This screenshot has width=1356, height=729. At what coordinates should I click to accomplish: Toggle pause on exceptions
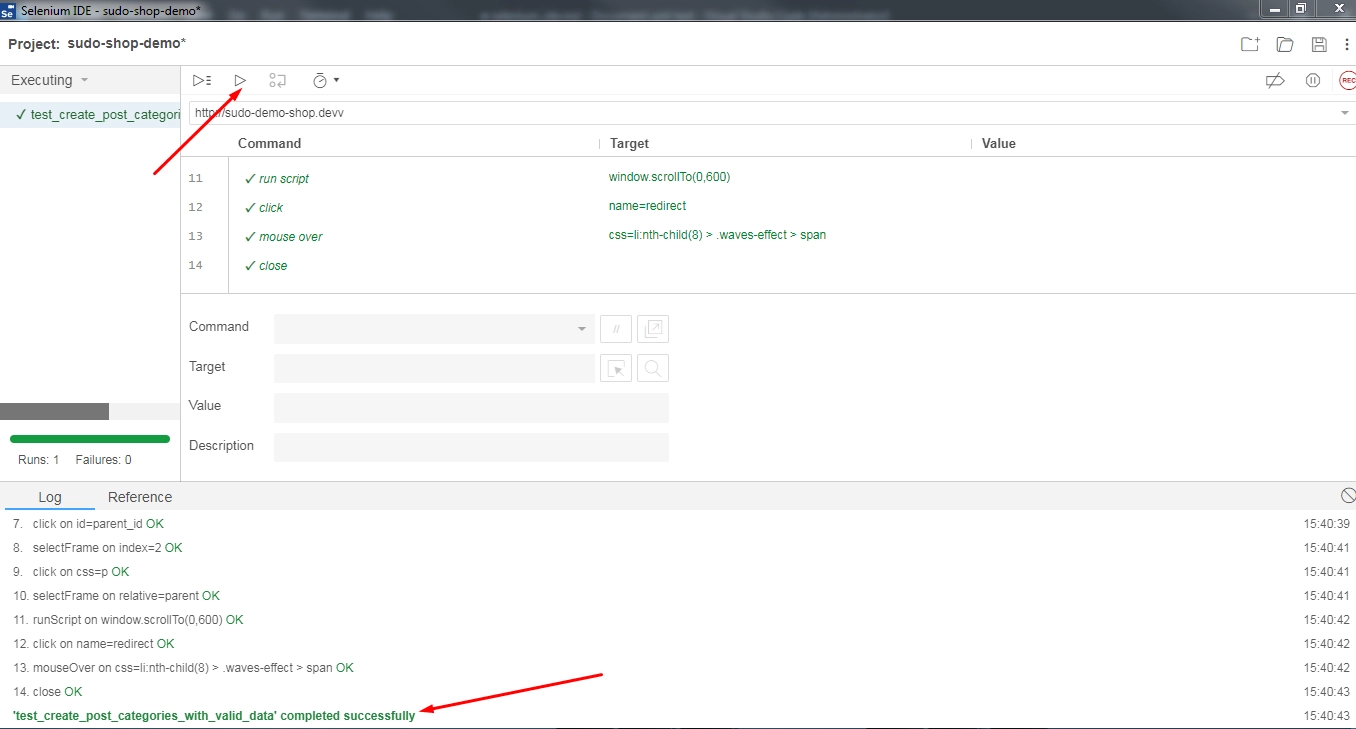pos(1313,80)
